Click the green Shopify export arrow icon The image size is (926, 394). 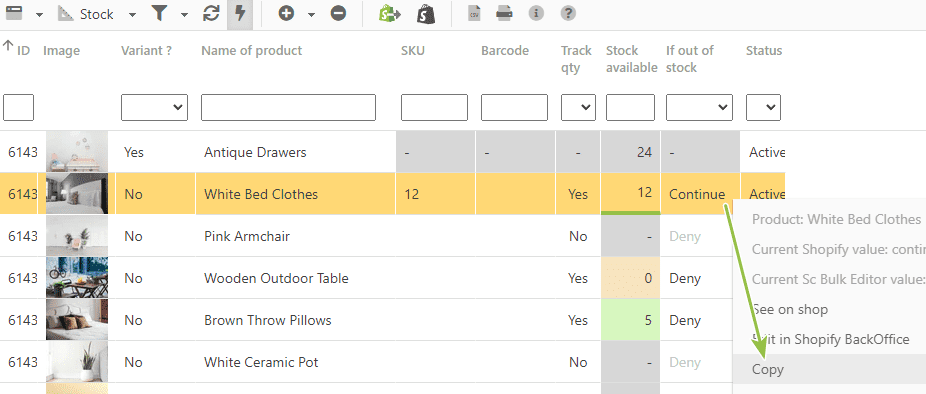click(x=390, y=14)
